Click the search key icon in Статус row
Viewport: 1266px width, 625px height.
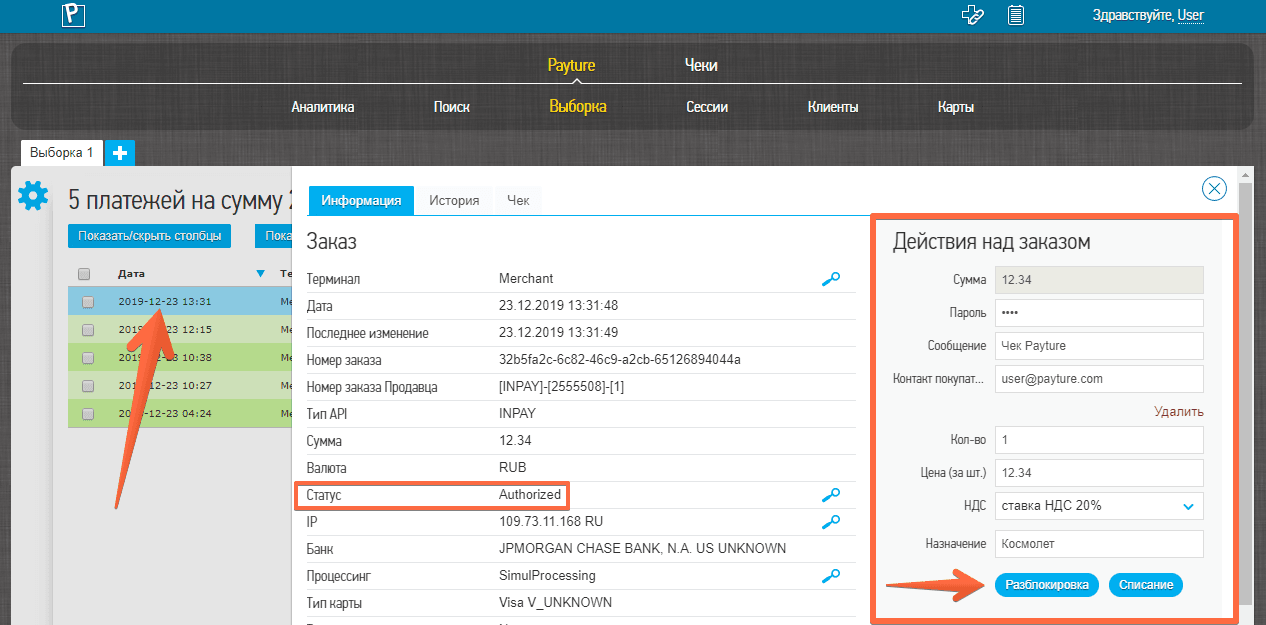pos(830,495)
